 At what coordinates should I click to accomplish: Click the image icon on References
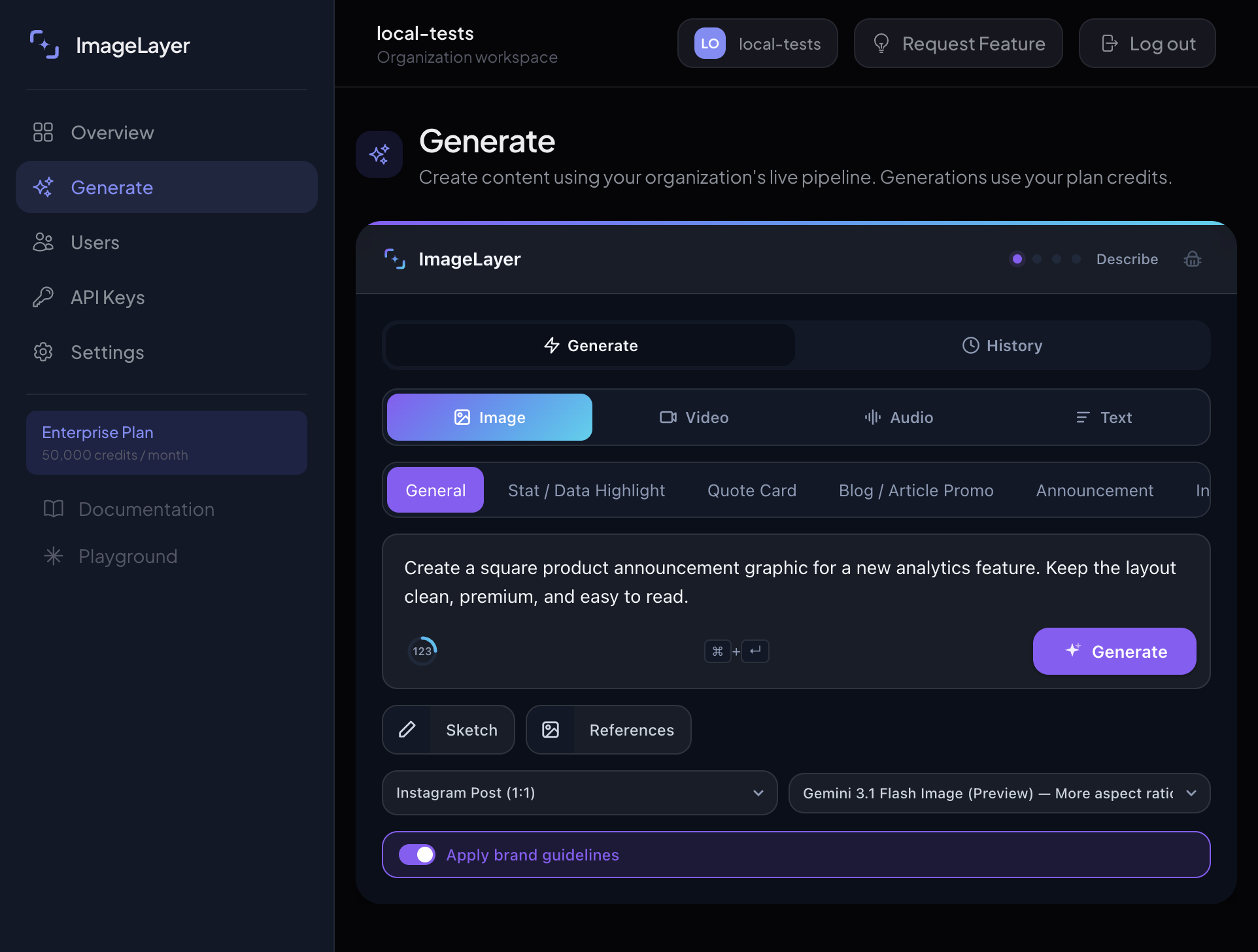click(x=551, y=730)
